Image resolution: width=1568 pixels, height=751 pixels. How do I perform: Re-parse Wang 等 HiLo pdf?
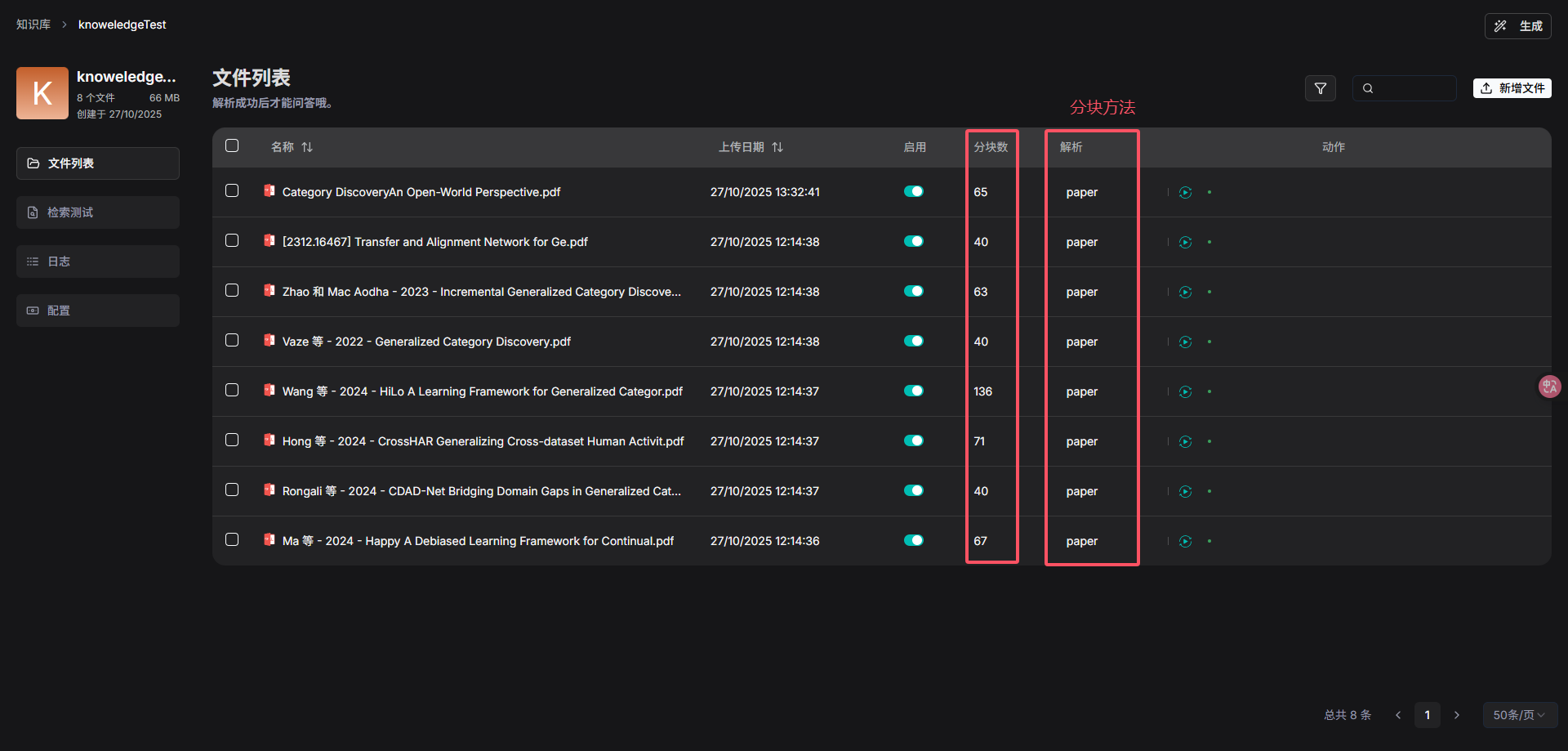coord(1186,392)
